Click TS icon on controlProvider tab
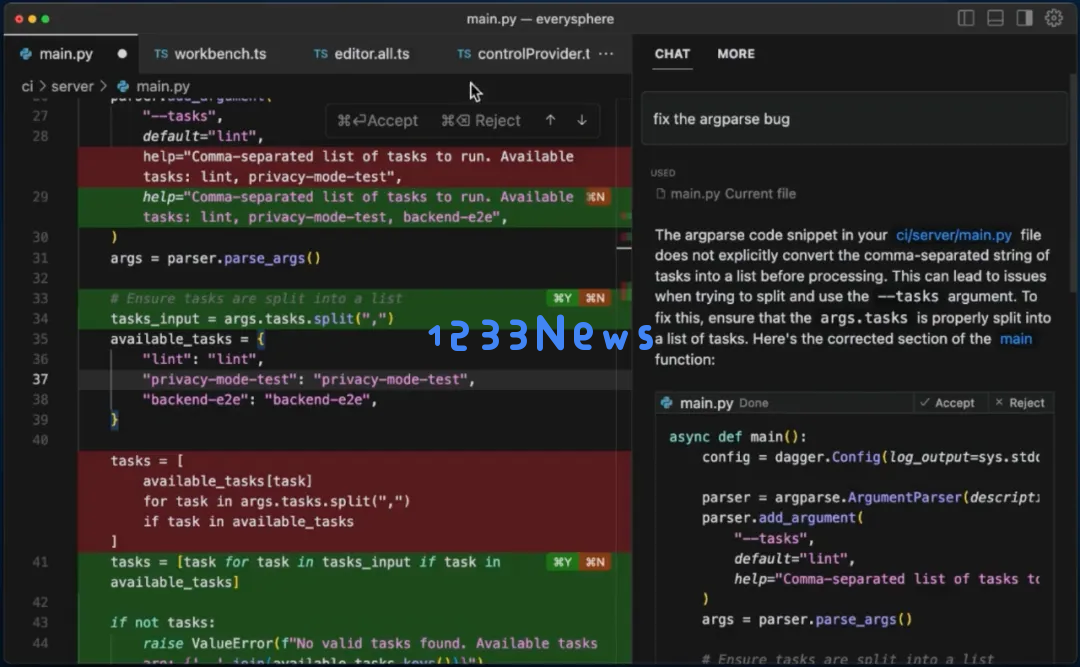This screenshot has width=1080, height=667. click(464, 54)
